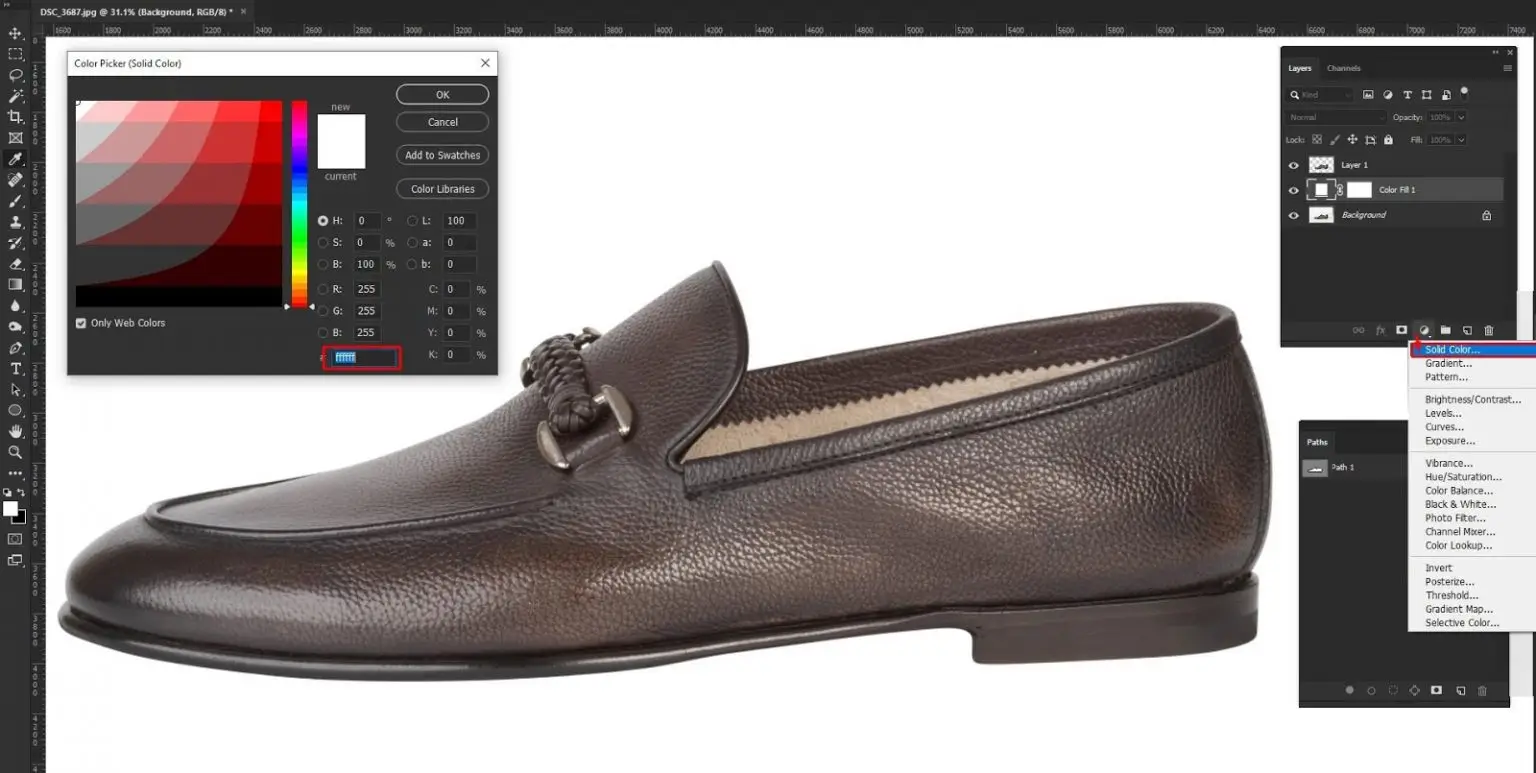Click Cancel in the Color Picker

coord(442,122)
